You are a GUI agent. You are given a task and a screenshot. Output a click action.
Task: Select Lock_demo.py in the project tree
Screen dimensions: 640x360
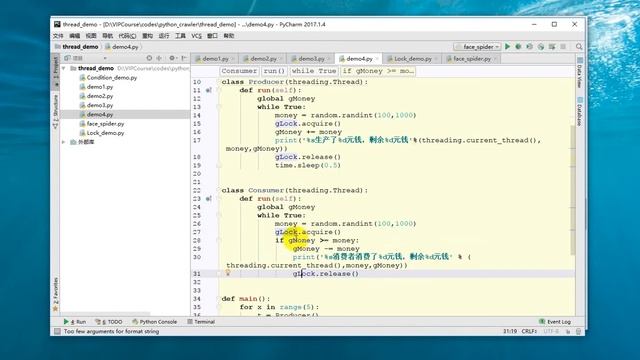pos(105,133)
